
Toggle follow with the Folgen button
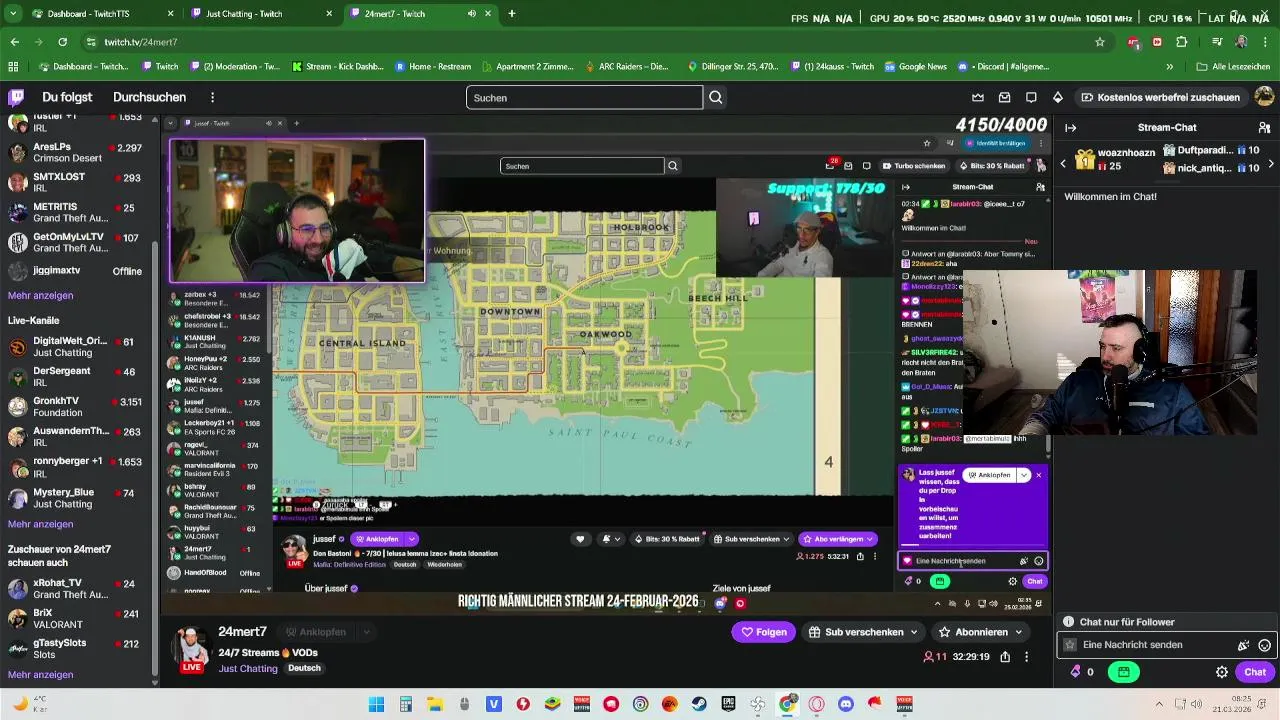coord(764,632)
